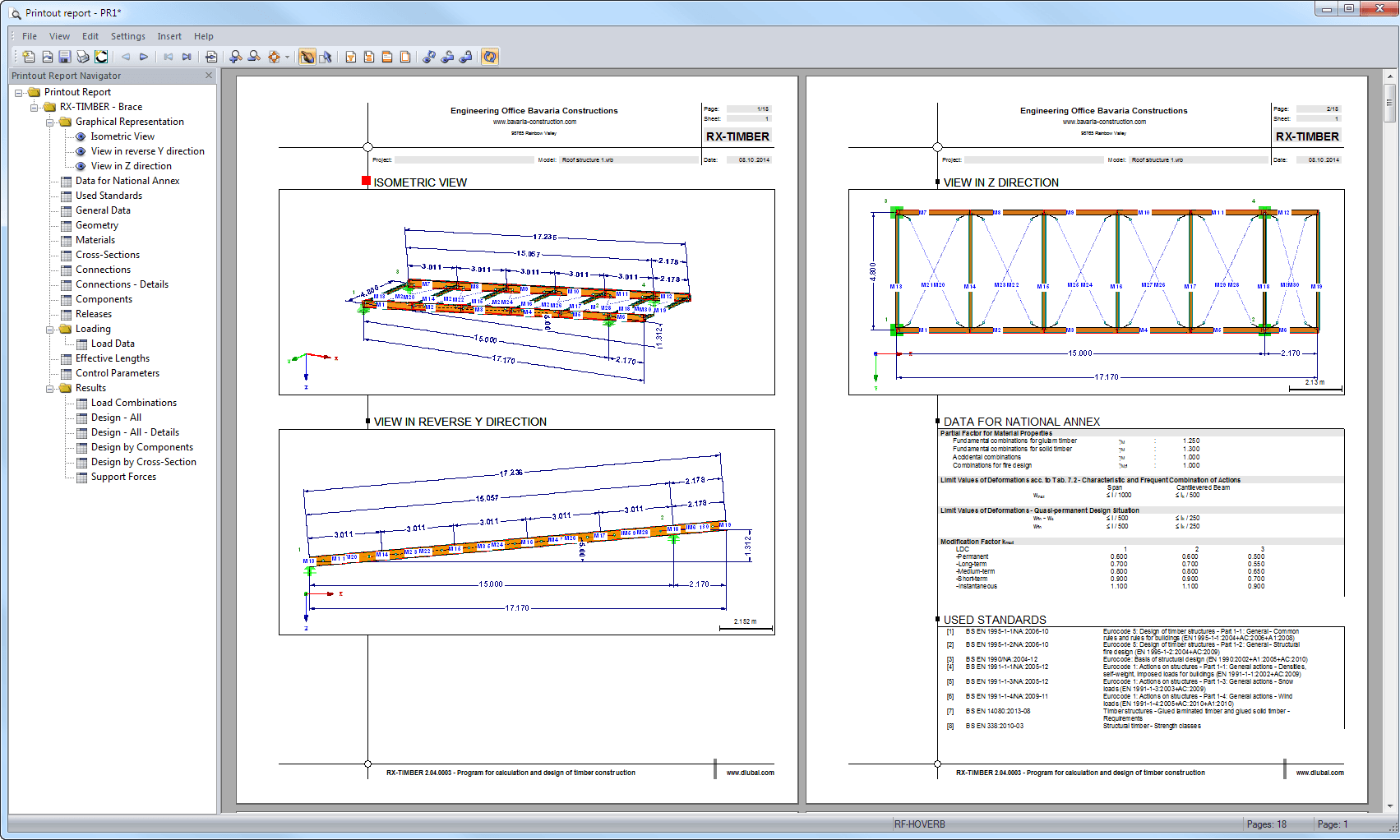Collapse the Results folder
This screenshot has width=1400, height=840.
click(x=50, y=389)
